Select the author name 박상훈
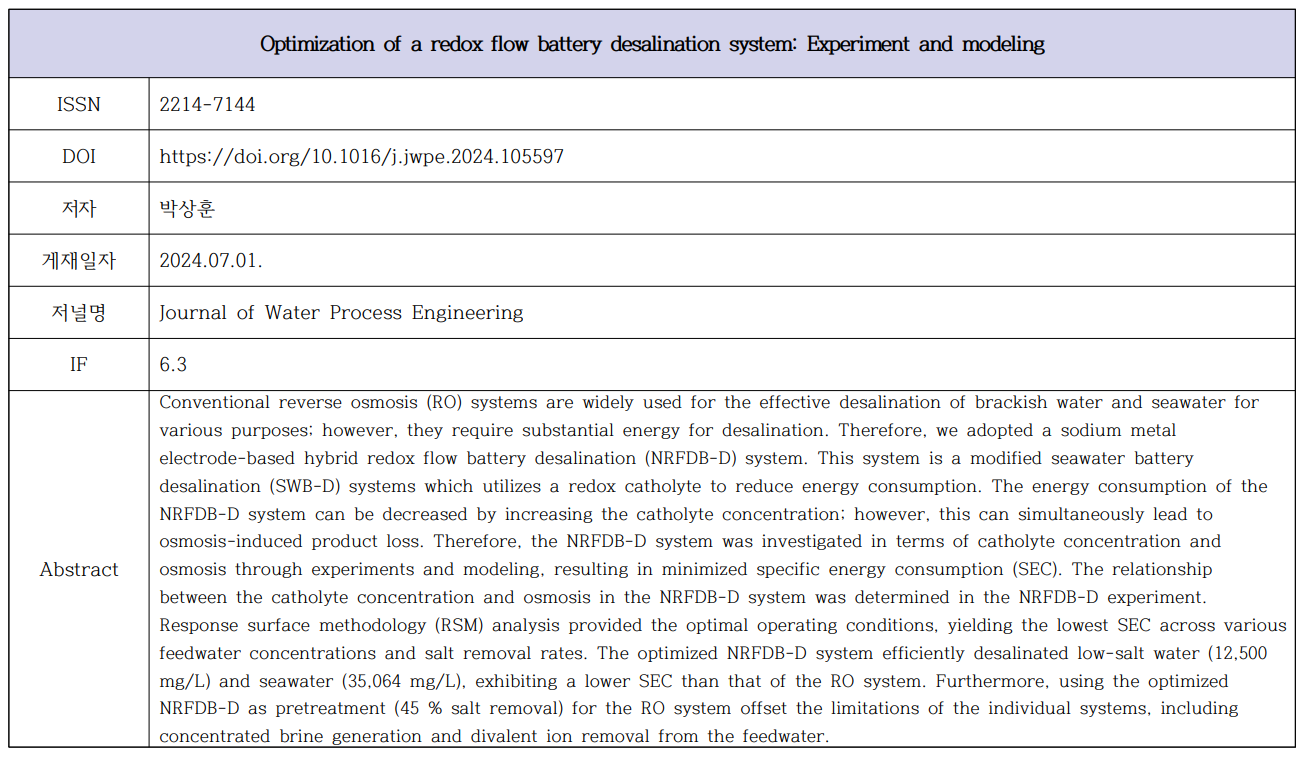1311x762 pixels. 187,209
